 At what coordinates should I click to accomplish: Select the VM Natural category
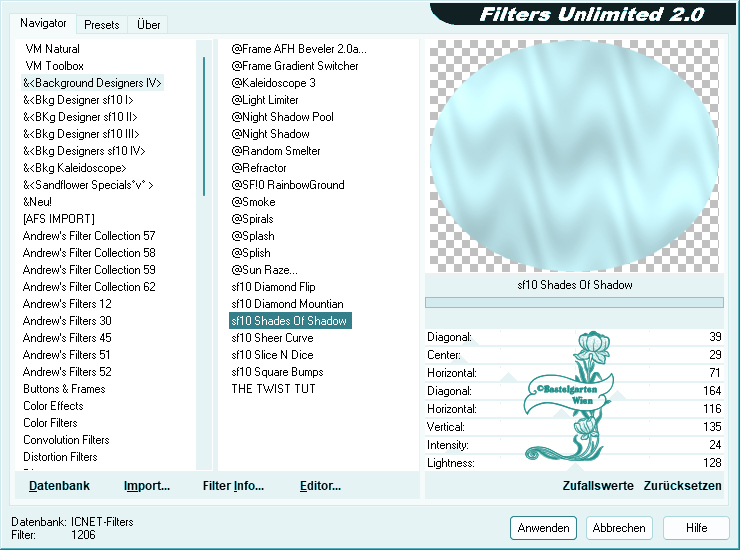click(x=52, y=49)
